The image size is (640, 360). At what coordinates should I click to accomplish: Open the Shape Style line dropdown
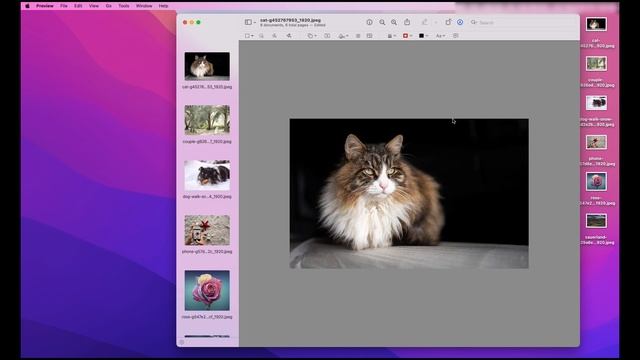coord(391,36)
